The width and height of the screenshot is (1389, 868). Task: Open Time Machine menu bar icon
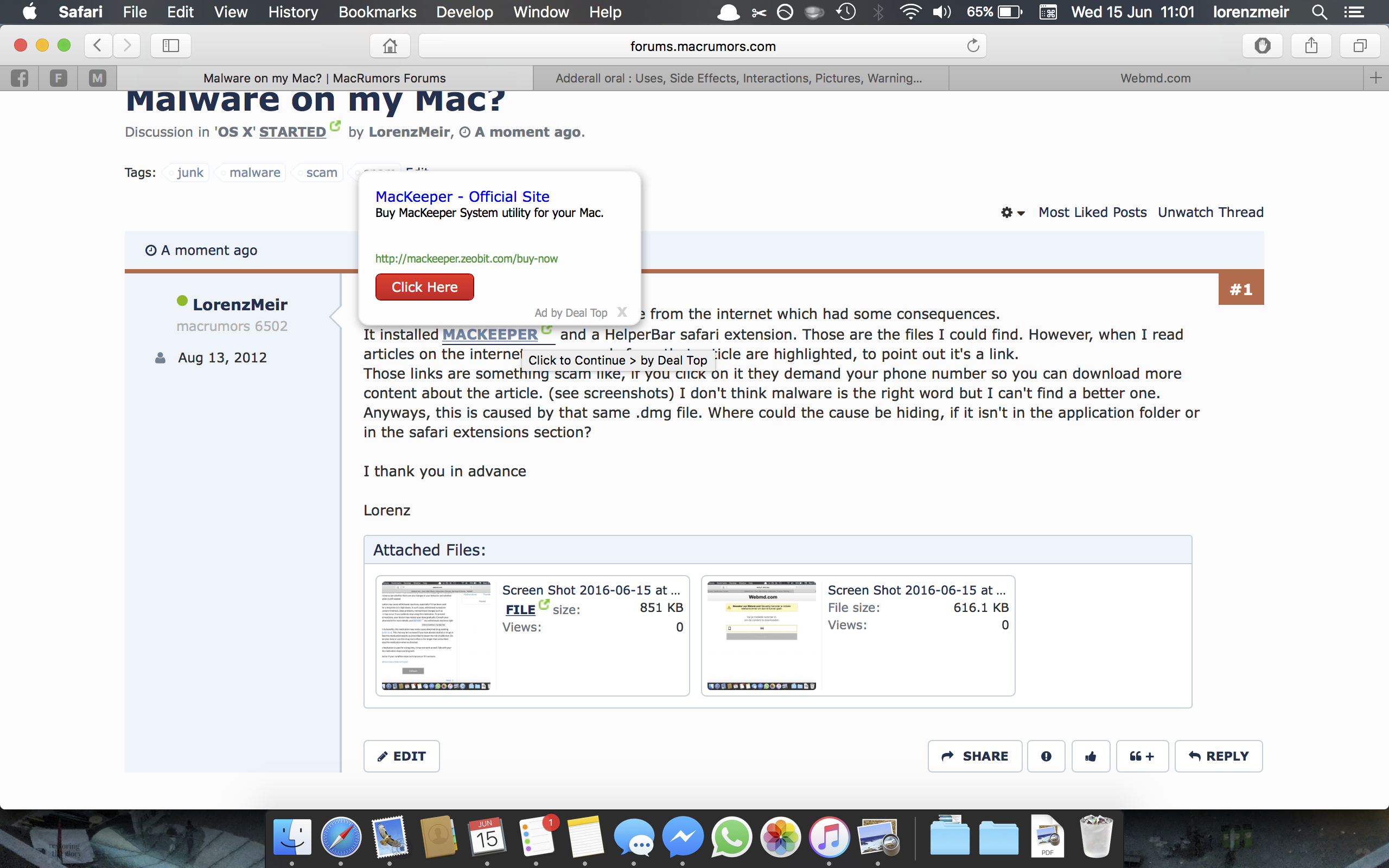846,12
